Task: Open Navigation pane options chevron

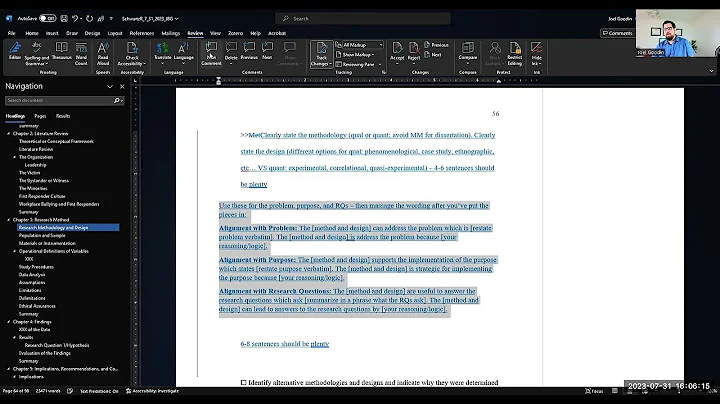Action: click(110, 86)
